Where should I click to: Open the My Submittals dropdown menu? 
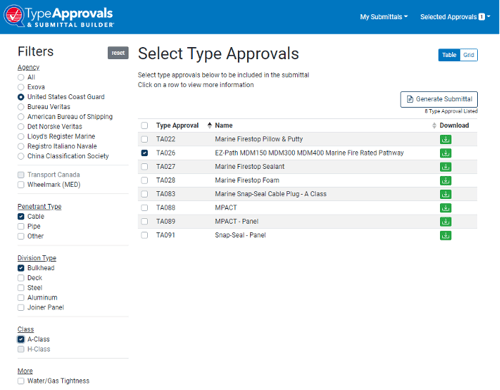(384, 17)
